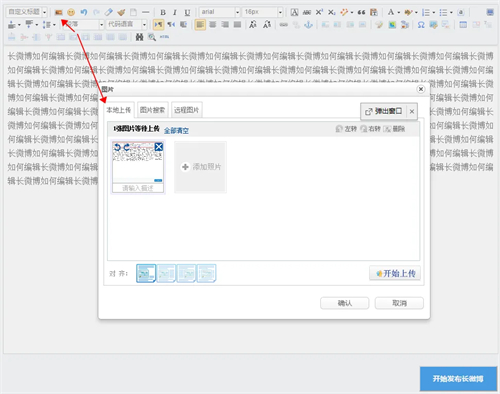Select the first image alignment option
The image size is (500, 394).
click(146, 273)
